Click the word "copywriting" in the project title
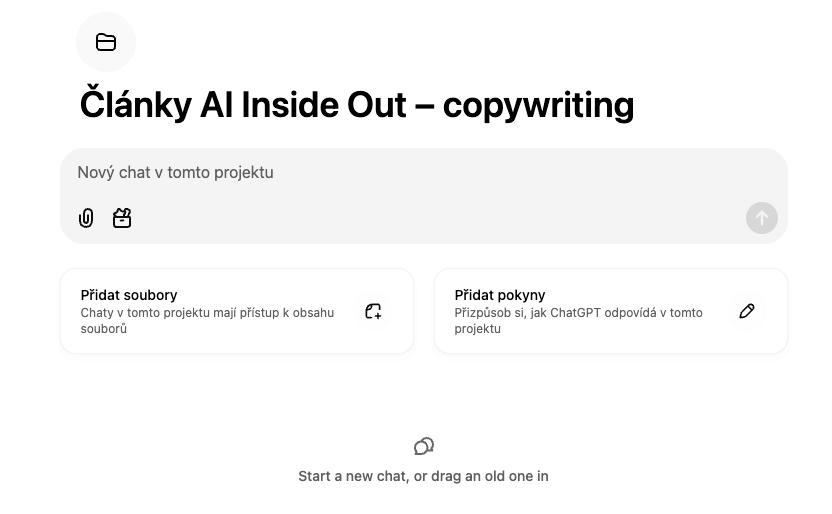The width and height of the screenshot is (832, 514). (538, 105)
